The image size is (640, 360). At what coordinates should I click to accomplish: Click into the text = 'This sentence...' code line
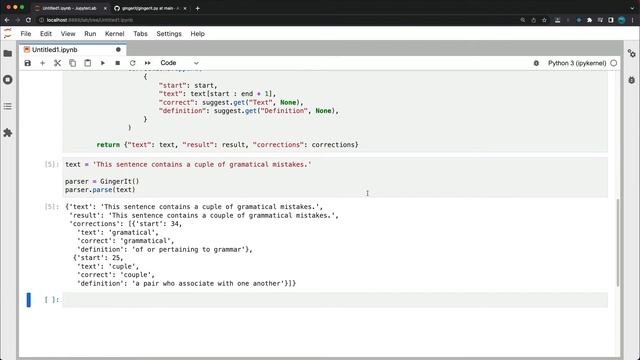point(188,164)
